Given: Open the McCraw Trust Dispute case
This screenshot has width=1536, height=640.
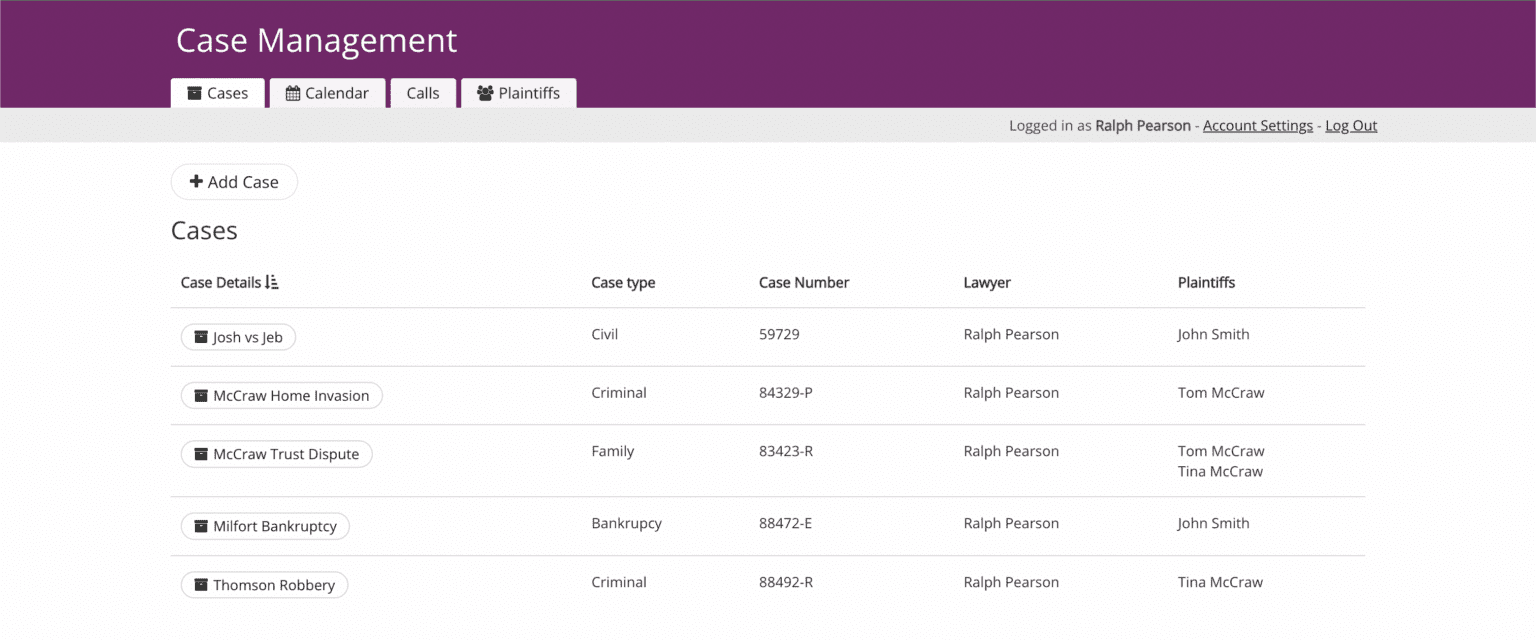Looking at the screenshot, I should coord(276,454).
